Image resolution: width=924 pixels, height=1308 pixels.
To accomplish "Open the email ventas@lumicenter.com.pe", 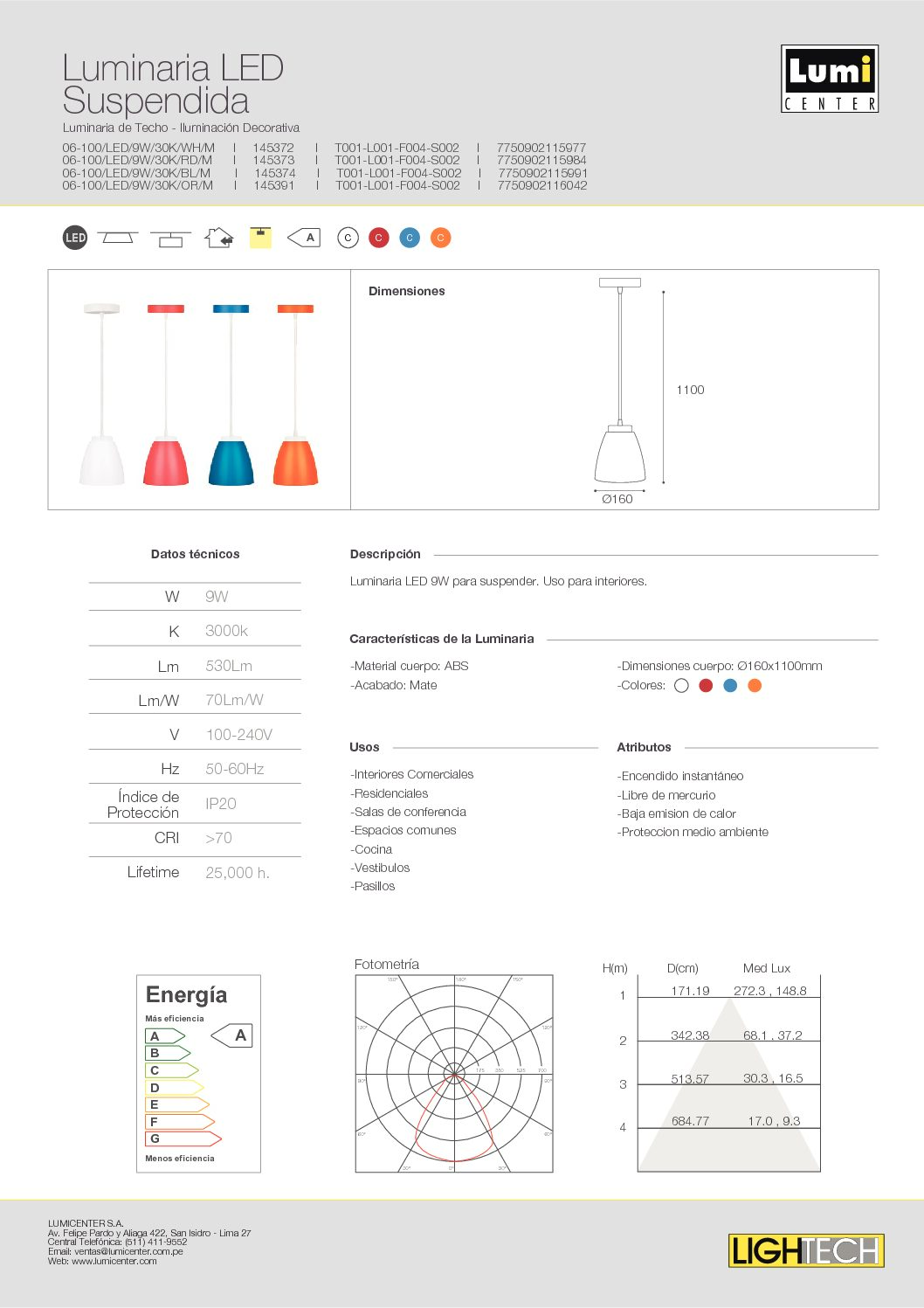I will click(x=128, y=1251).
